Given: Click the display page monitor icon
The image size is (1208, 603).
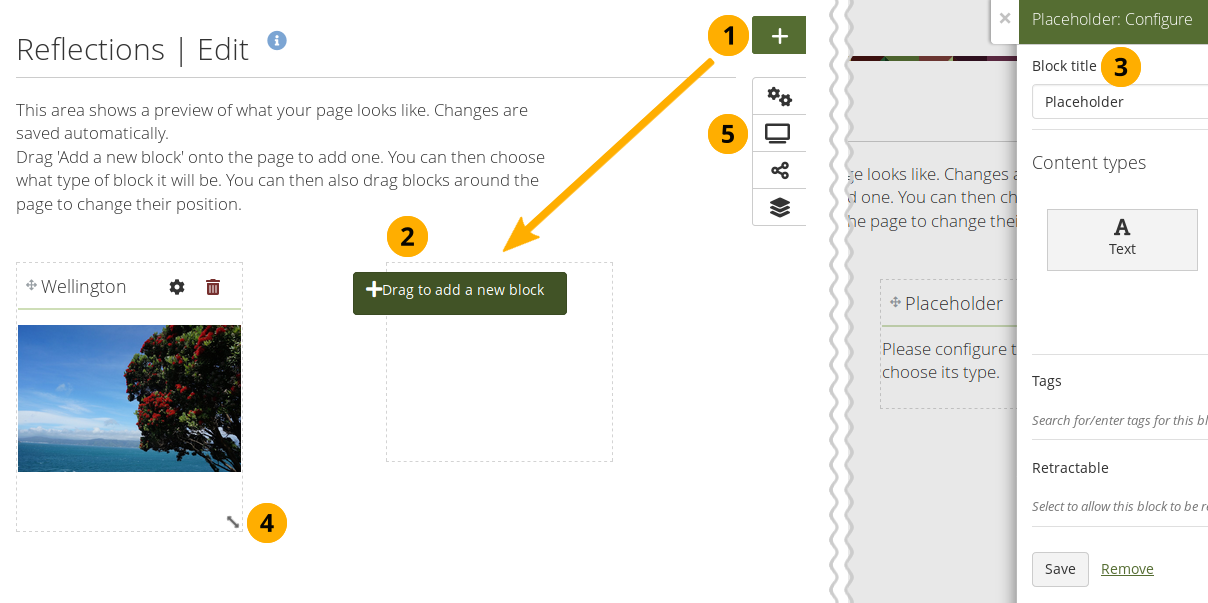Looking at the screenshot, I should pyautogui.click(x=779, y=133).
